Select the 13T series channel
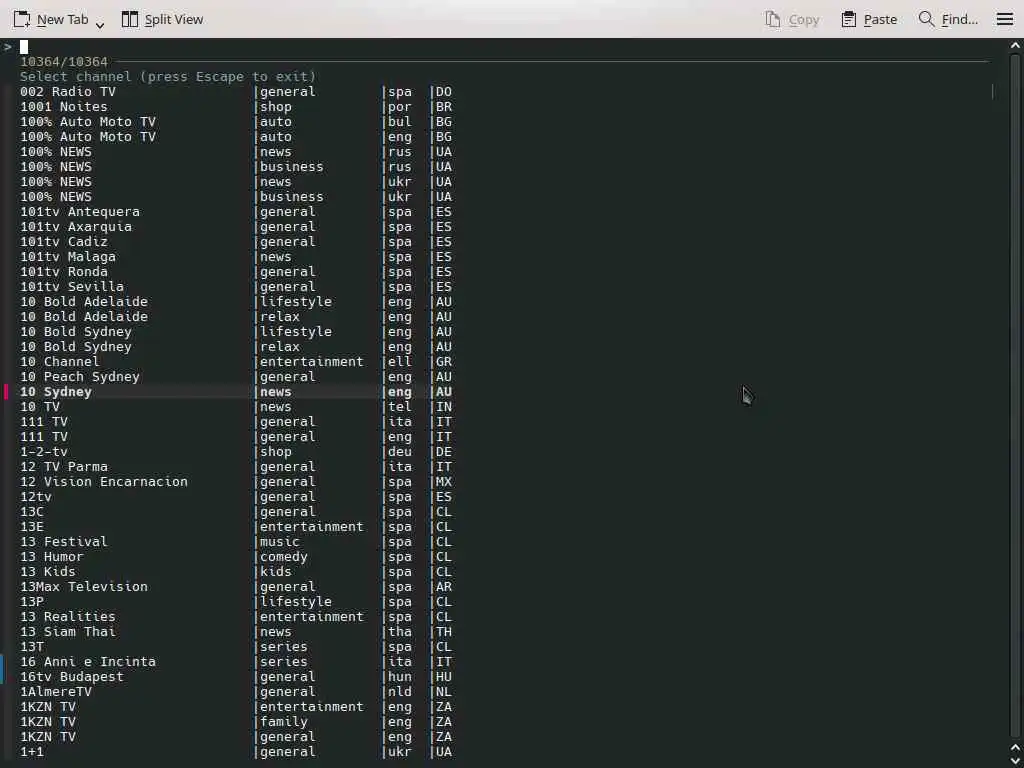Viewport: 1024px width, 768px height. click(236, 647)
